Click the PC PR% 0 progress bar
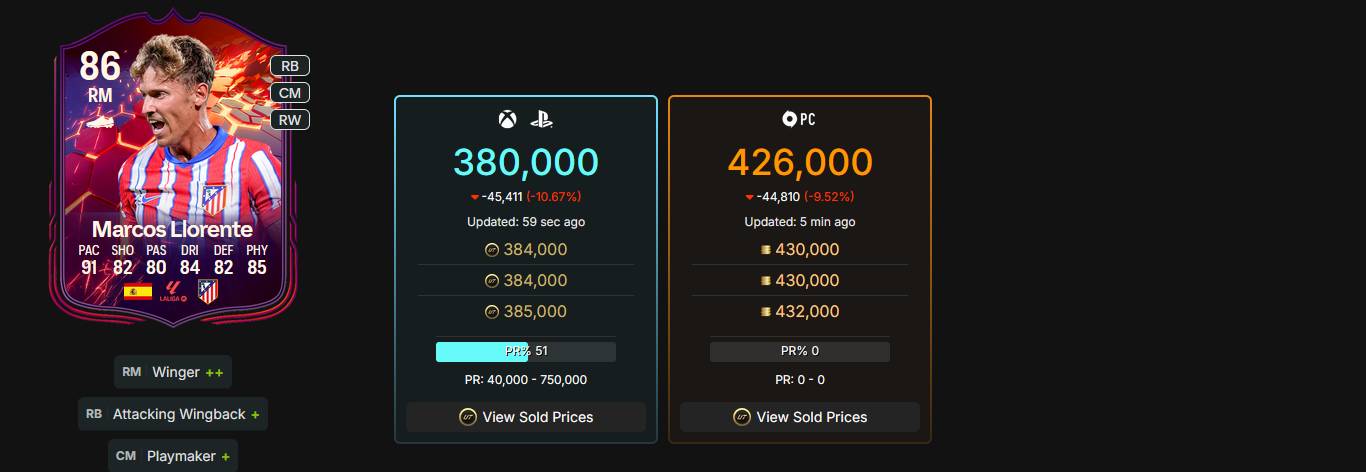This screenshot has height=472, width=1366. pos(800,351)
